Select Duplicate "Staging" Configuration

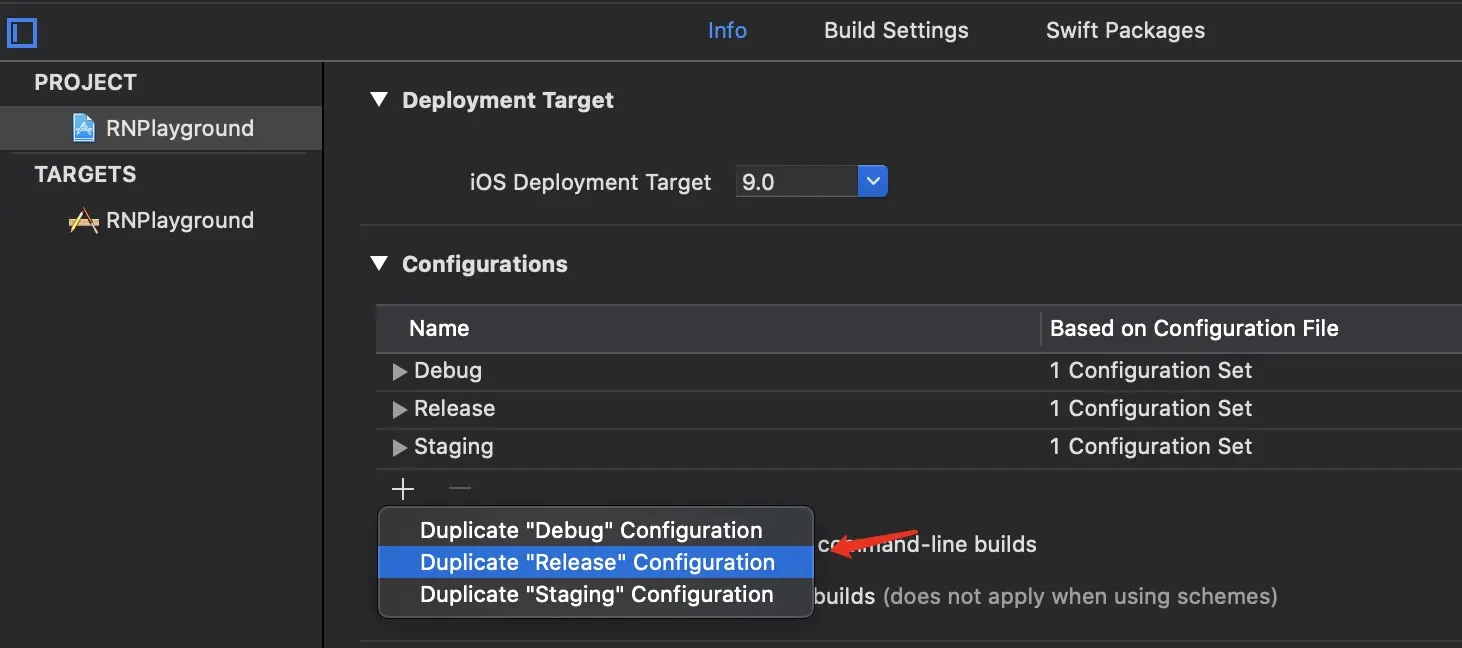point(595,594)
